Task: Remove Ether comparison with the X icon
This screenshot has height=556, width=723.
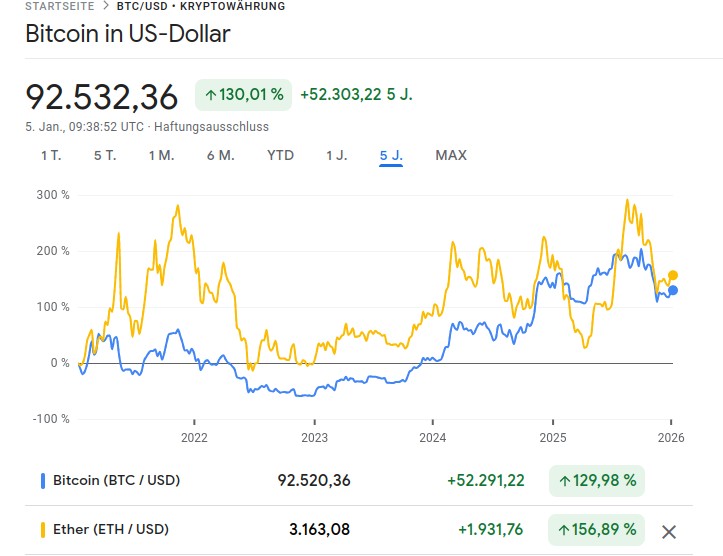Action: [670, 530]
